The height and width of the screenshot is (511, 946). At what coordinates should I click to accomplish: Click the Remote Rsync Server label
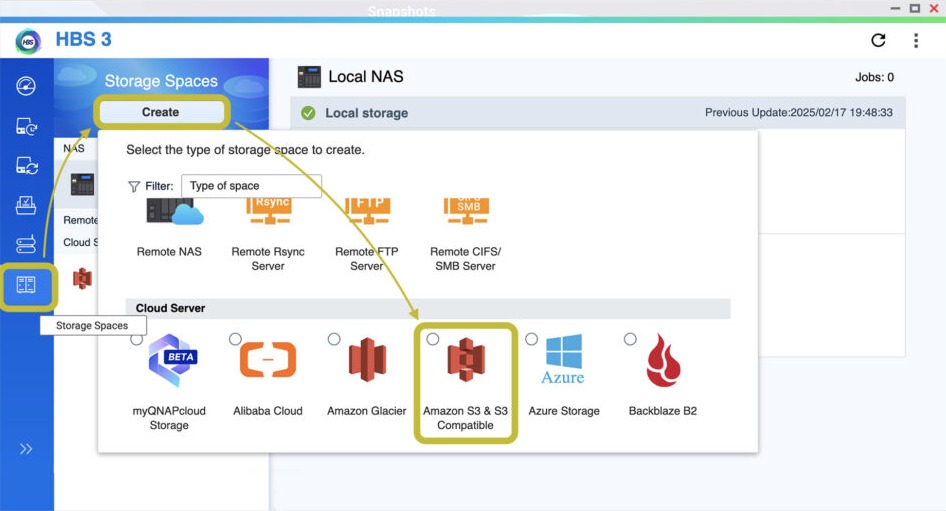[x=268, y=259]
